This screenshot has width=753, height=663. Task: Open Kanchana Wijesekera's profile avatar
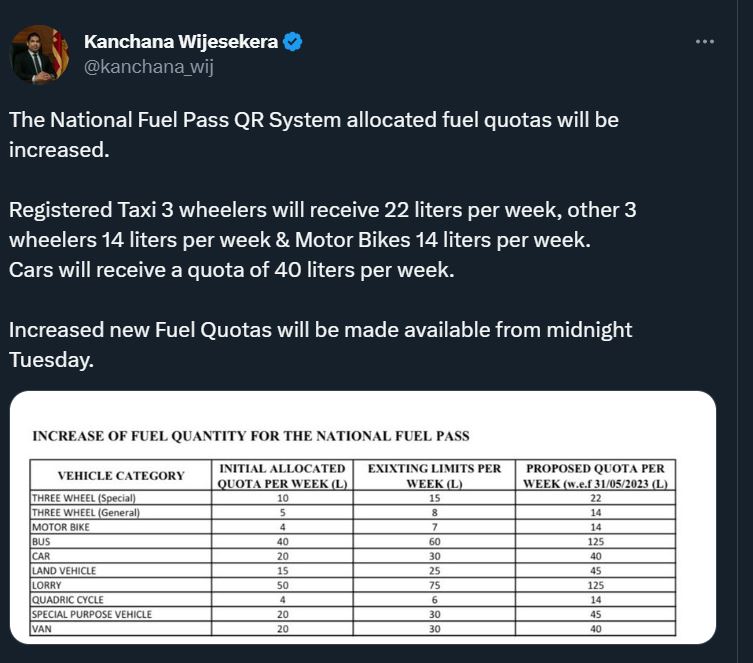pos(41,54)
